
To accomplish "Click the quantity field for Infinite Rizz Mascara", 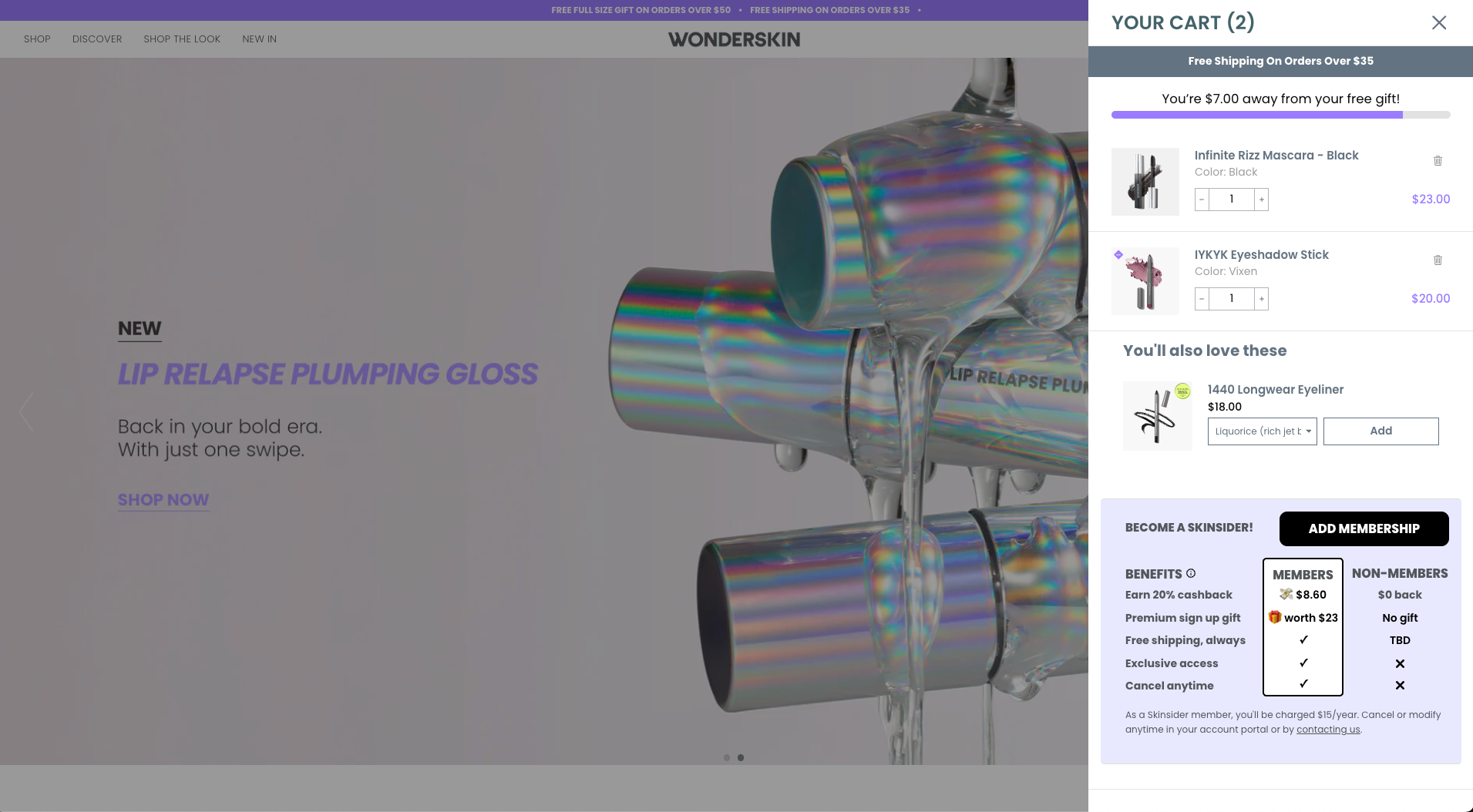I will 1232,200.
